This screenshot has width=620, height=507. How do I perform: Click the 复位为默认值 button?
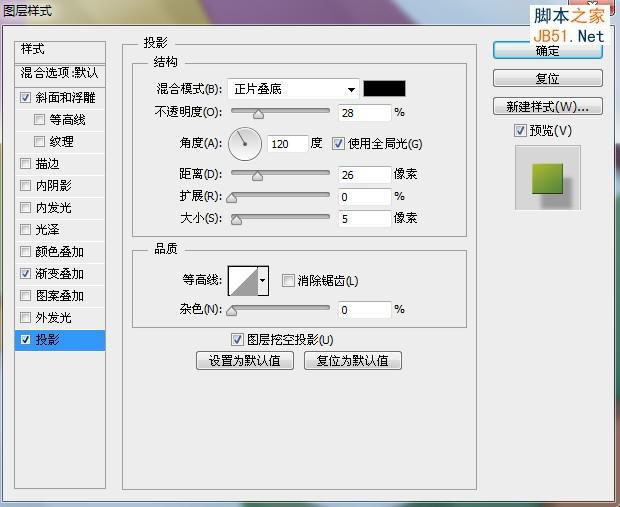tap(353, 361)
